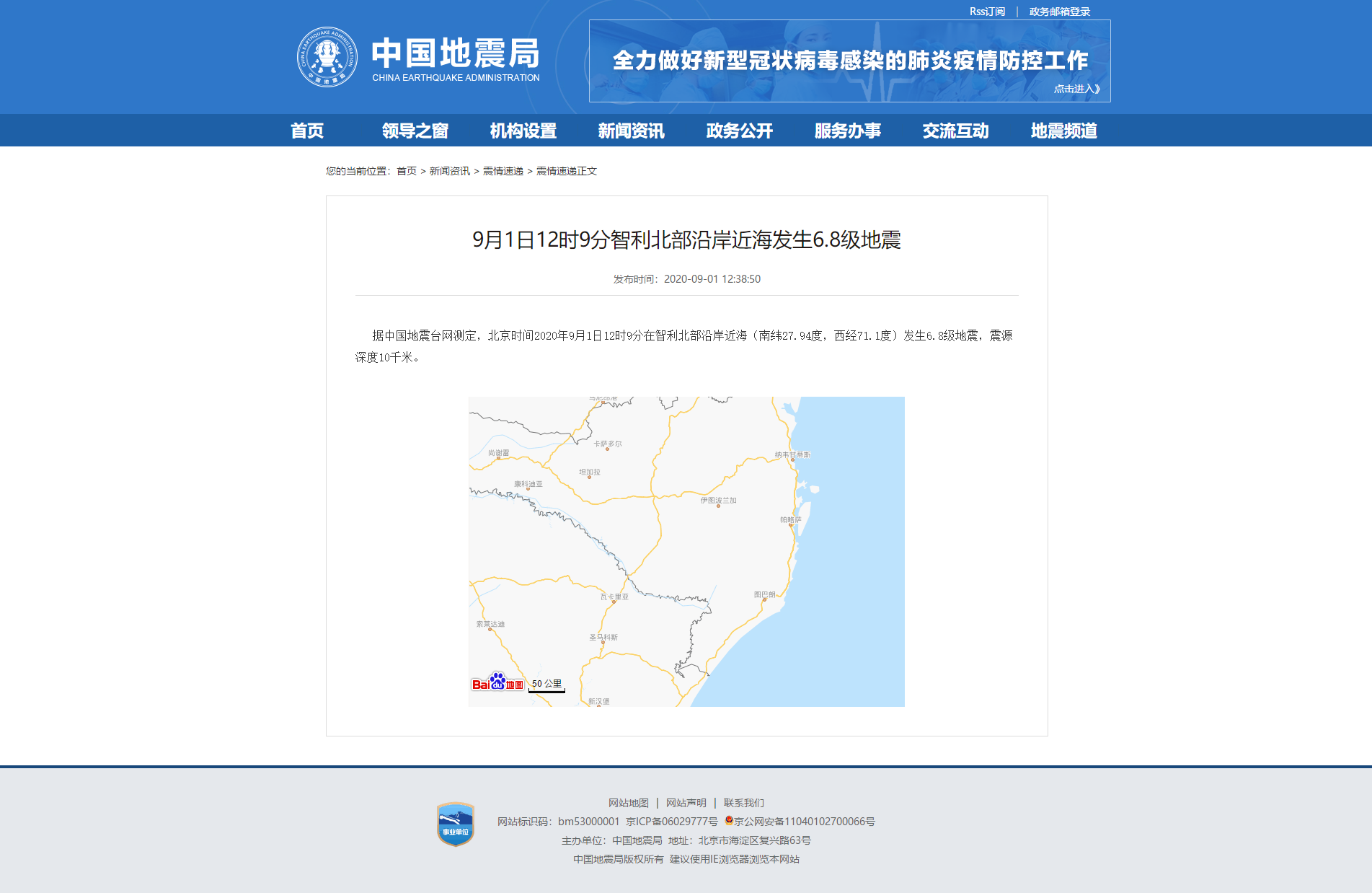
Task: Open the 服务办事 navigation menu item
Action: (x=846, y=131)
